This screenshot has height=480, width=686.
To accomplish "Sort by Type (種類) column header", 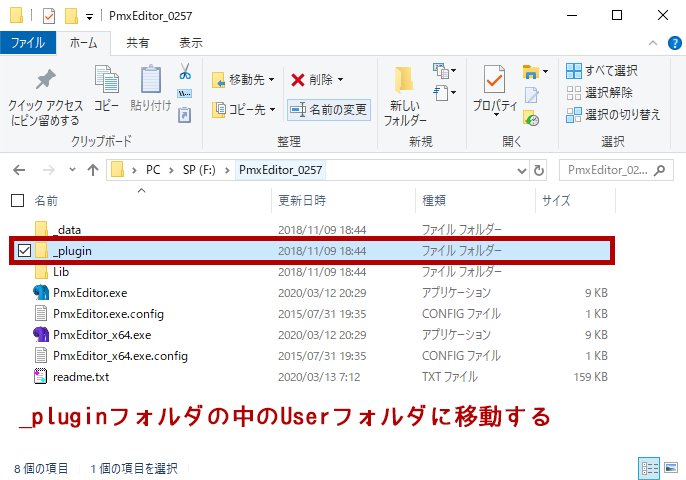I will click(434, 201).
